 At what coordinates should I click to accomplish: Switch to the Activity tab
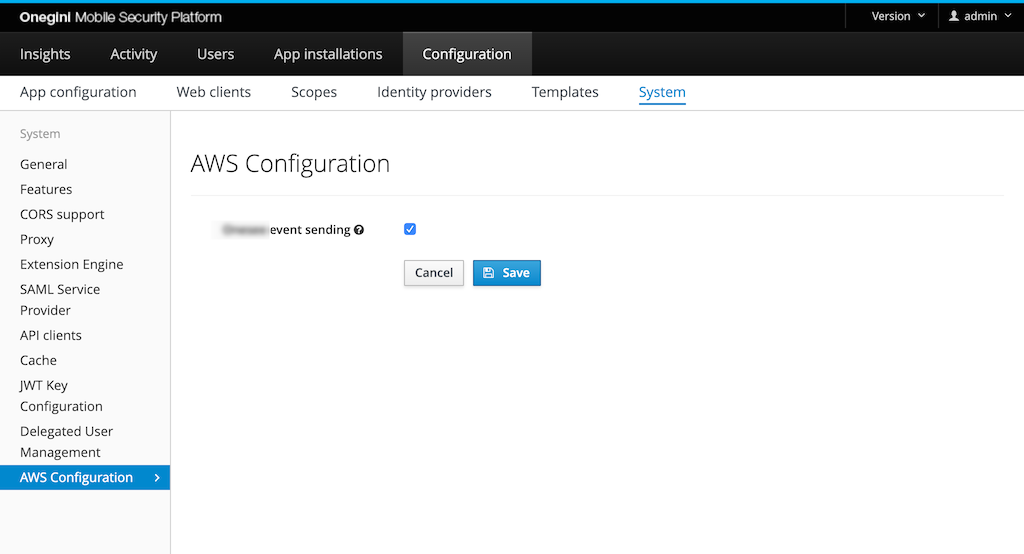pos(133,54)
